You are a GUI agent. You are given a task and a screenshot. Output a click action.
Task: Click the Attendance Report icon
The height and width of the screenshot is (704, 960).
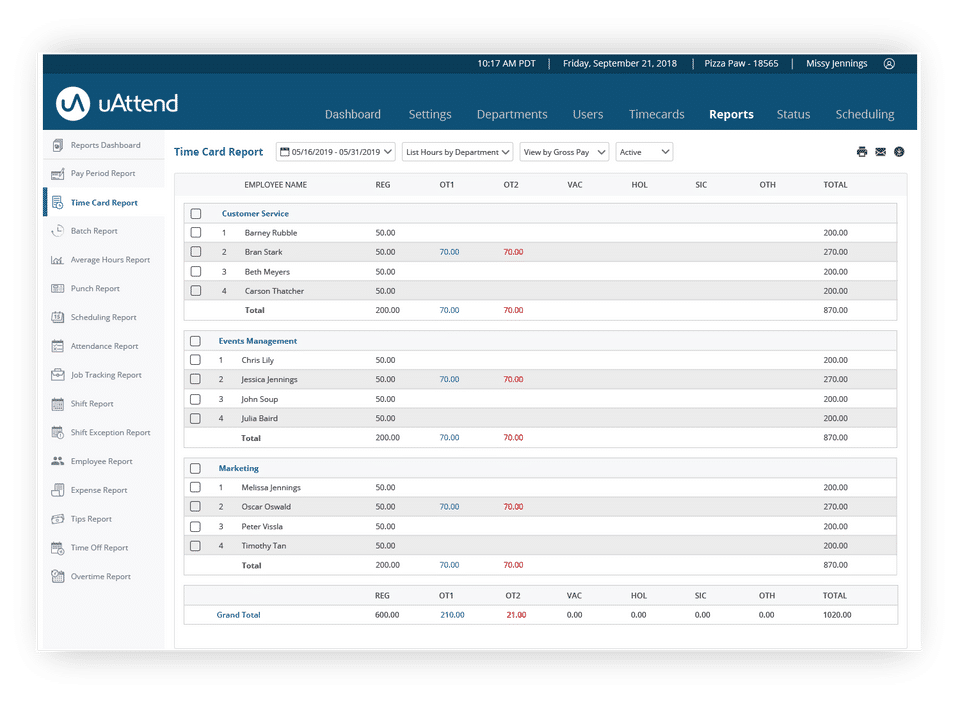58,346
